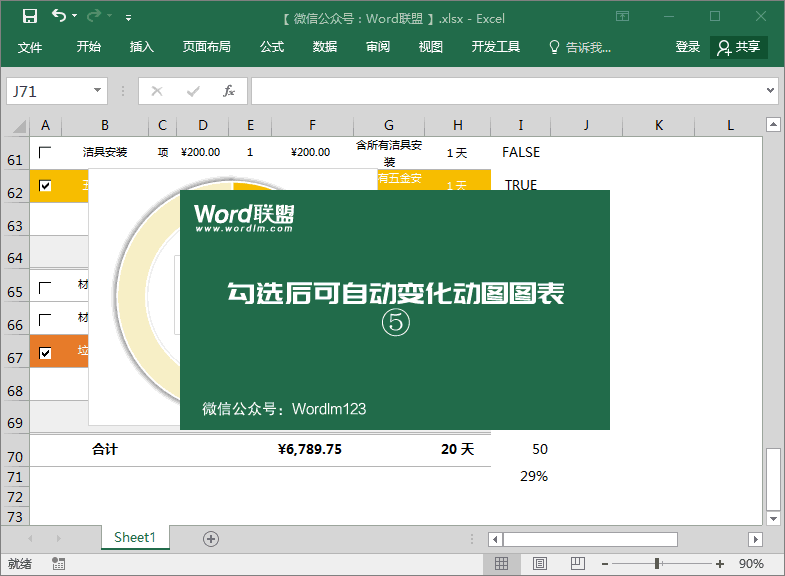The width and height of the screenshot is (785, 576).
Task: Zoom out with the minus button
Action: [605, 564]
